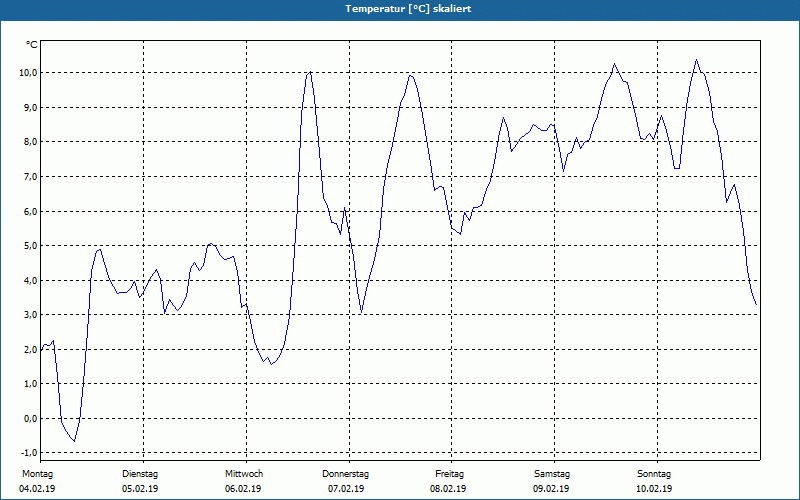
Task: Click the 3,0 y-axis label
Action: [31, 315]
